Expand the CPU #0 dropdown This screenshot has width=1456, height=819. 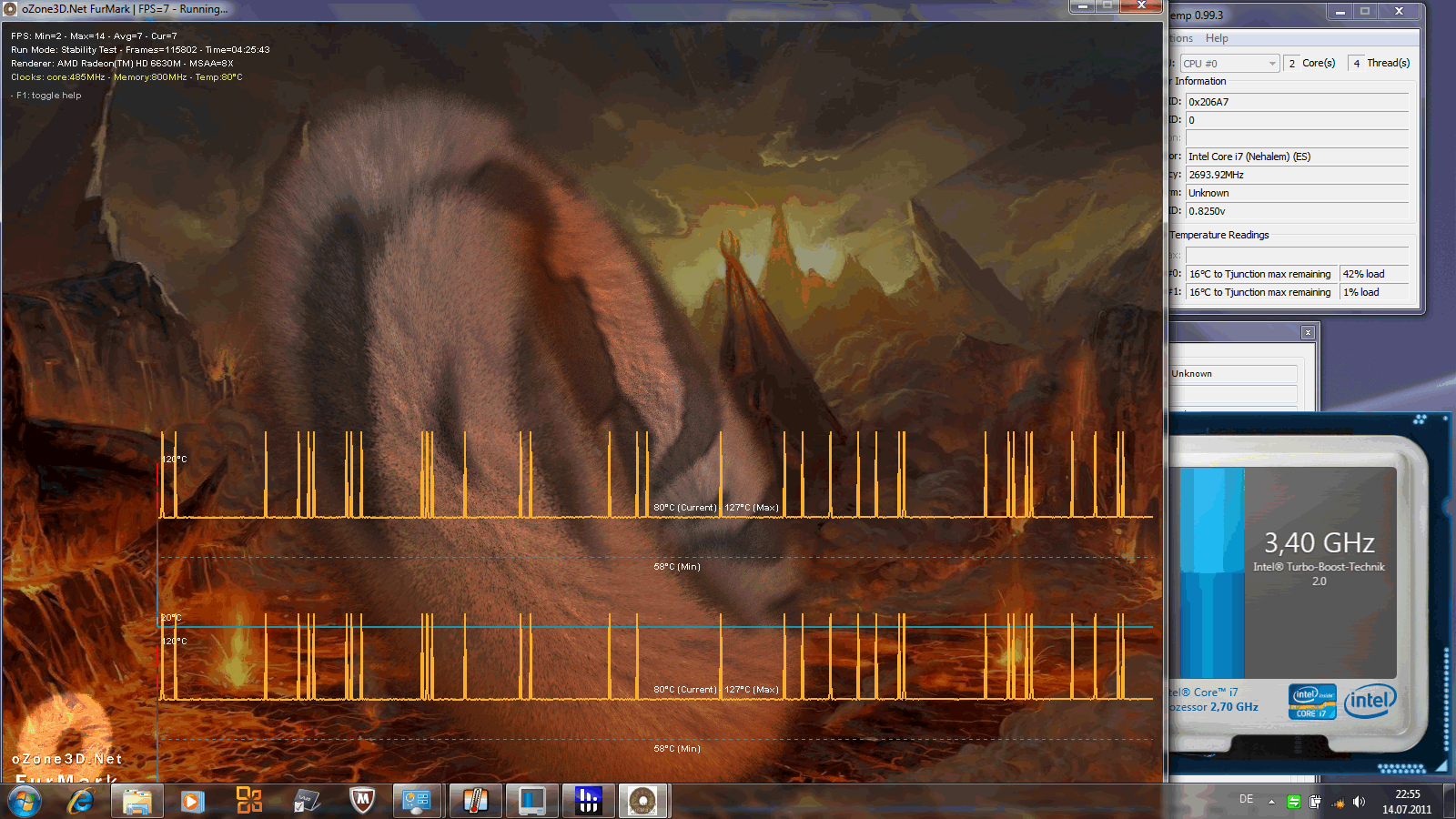point(1229,63)
